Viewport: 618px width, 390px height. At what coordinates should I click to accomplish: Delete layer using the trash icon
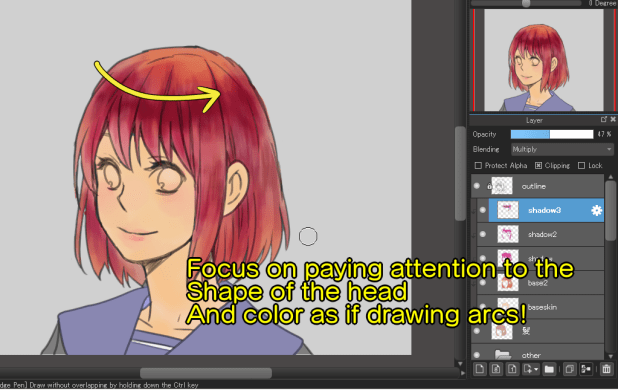[x=606, y=370]
